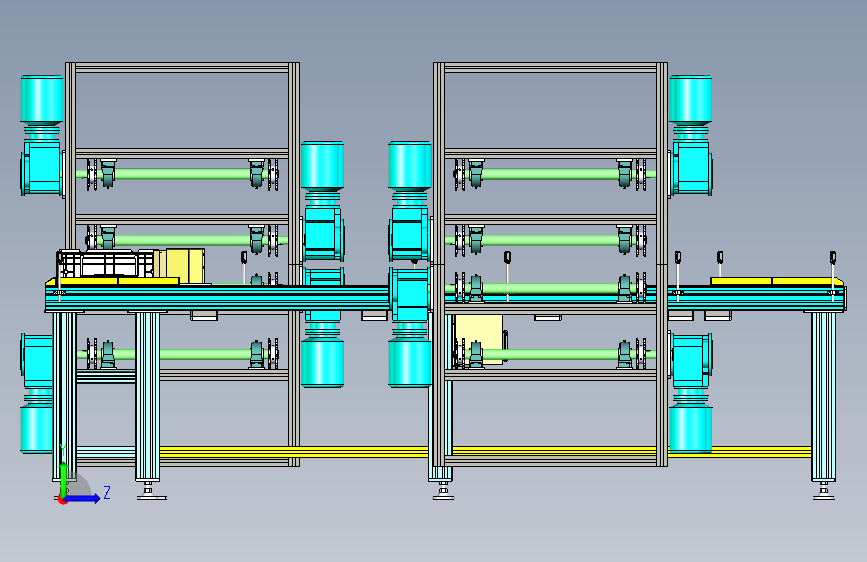Select the pale yellow box below conveyor in right frame
The image size is (867, 562).
coord(478,339)
